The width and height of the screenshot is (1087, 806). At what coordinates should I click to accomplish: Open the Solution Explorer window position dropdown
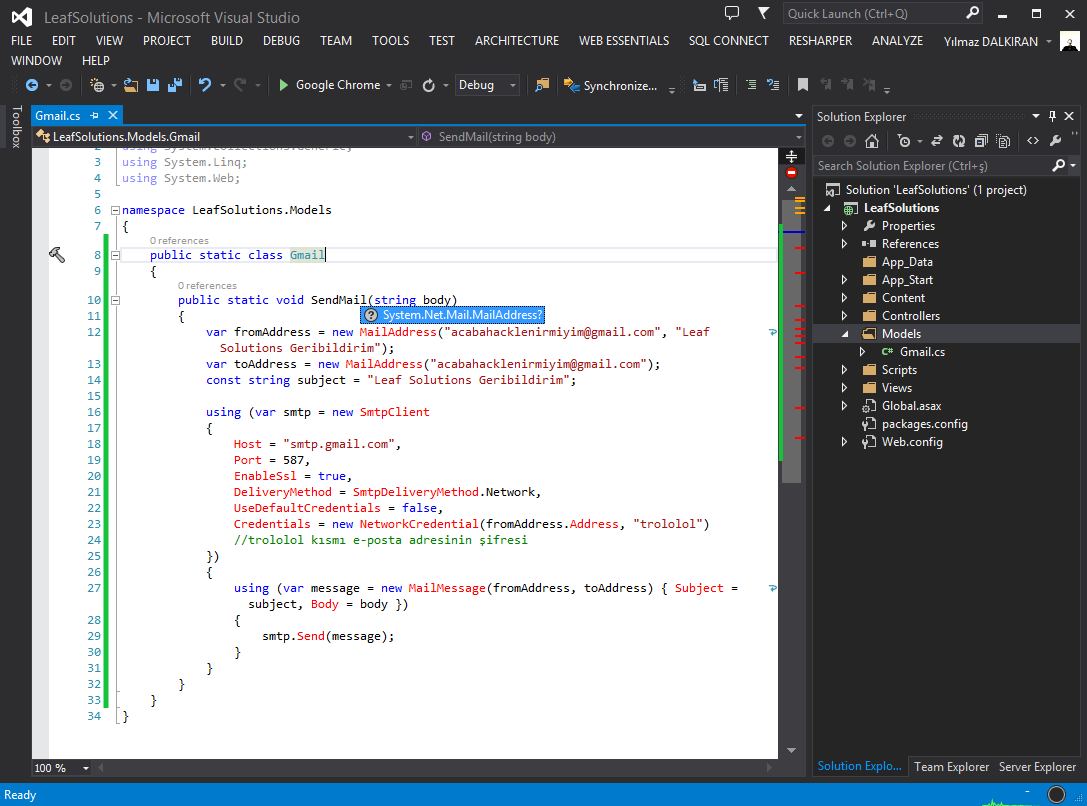(1036, 116)
